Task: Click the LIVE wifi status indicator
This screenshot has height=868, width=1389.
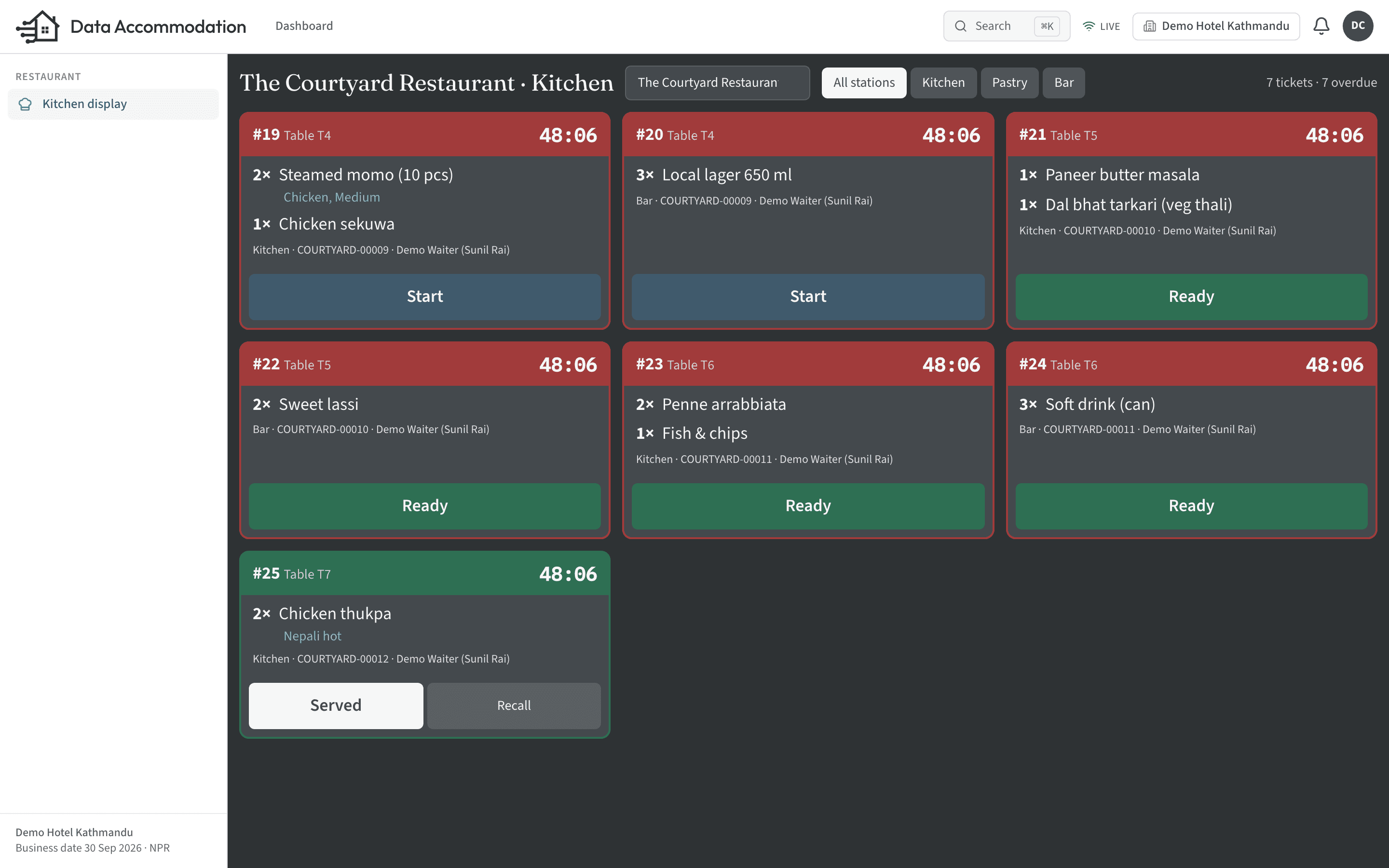Action: [1101, 27]
